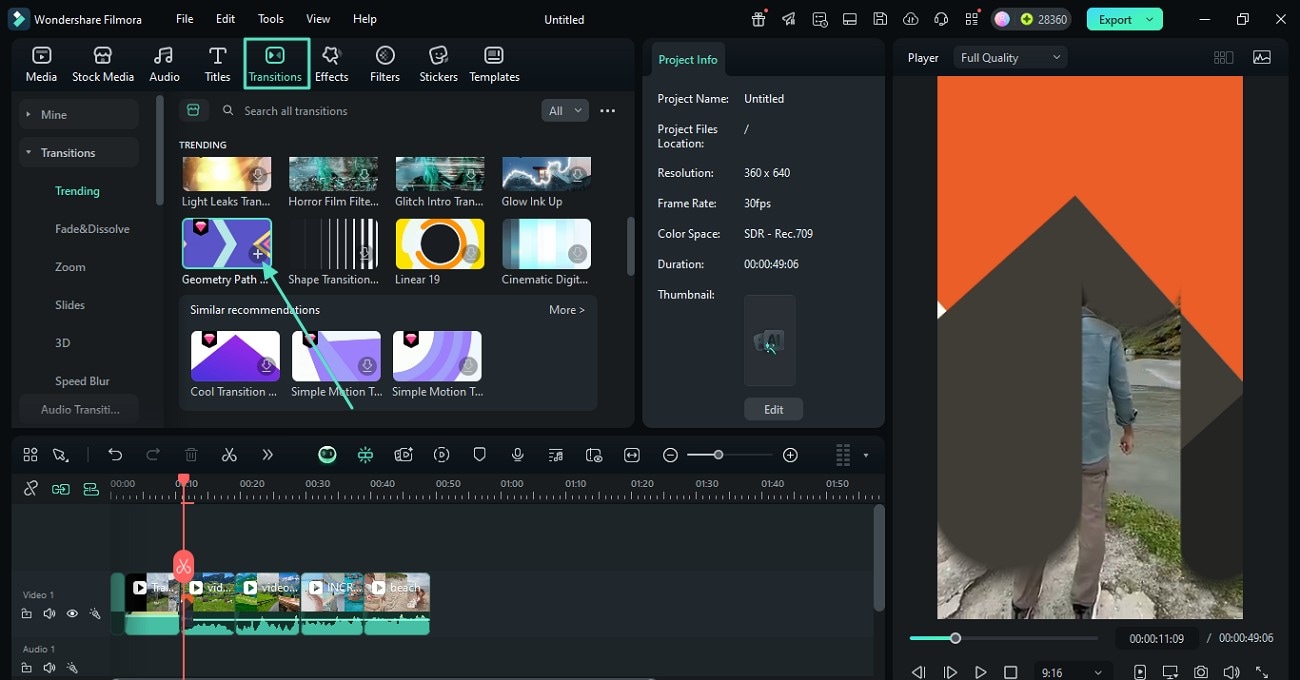Open the Templates panel

[494, 64]
